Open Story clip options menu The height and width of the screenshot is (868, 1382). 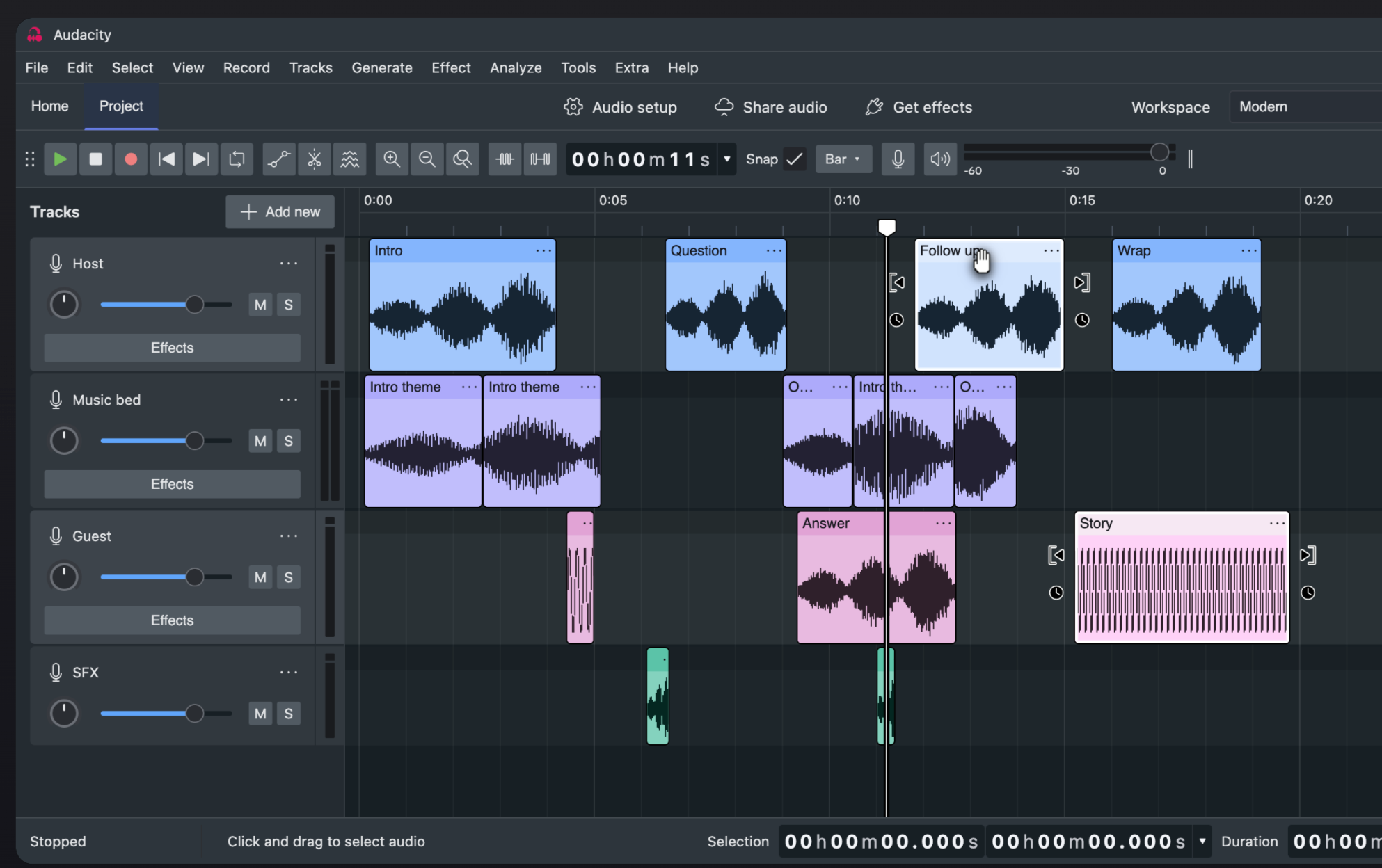(1277, 523)
